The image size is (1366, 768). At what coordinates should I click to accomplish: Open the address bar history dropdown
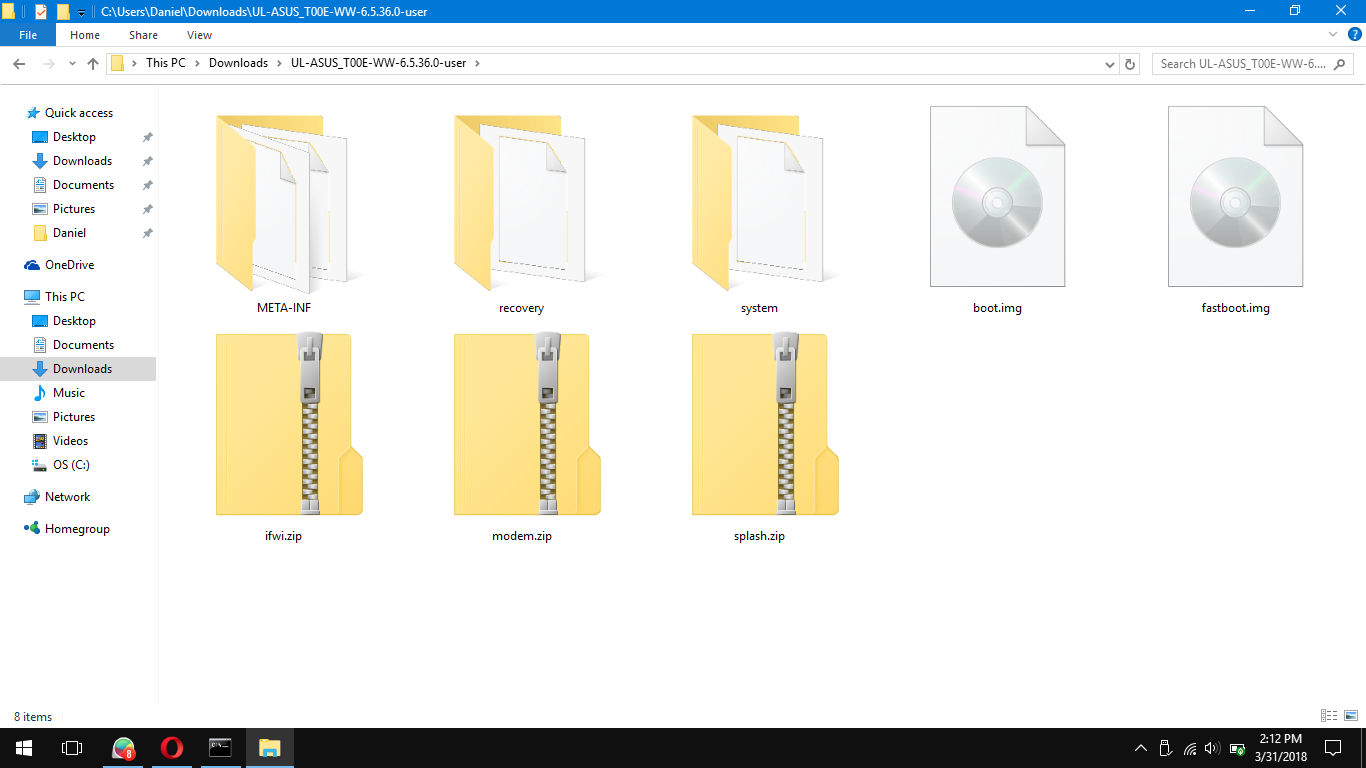(1109, 63)
